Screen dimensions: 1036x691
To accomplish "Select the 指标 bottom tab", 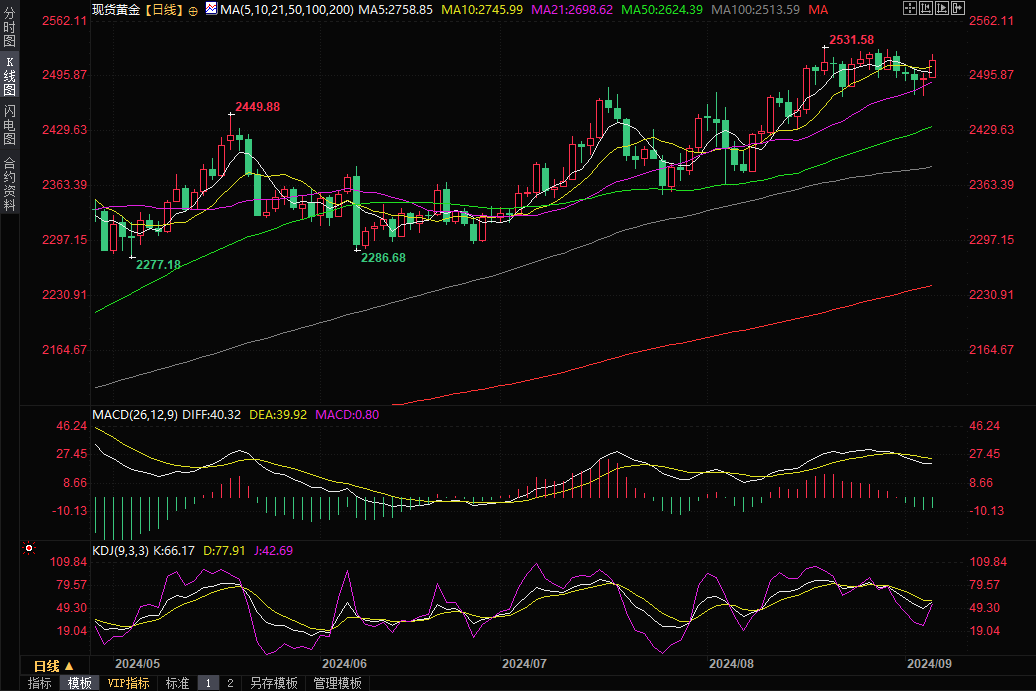I will pyautogui.click(x=40, y=683).
